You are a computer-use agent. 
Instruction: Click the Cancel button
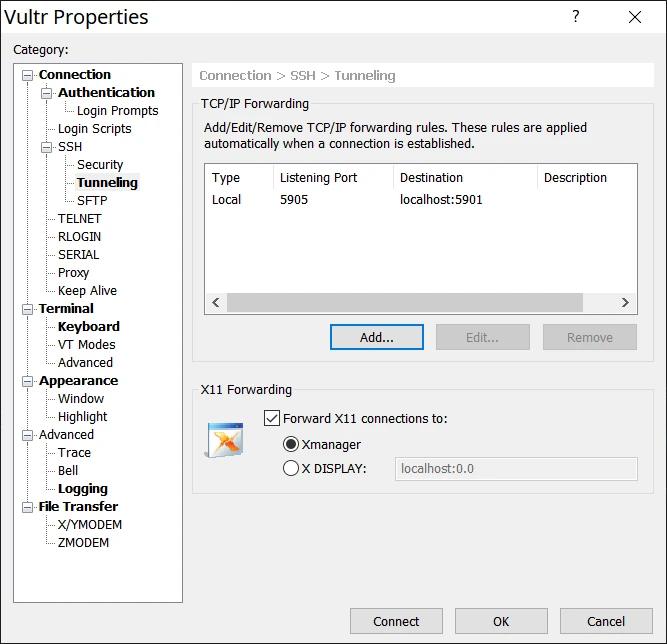pyautogui.click(x=606, y=621)
